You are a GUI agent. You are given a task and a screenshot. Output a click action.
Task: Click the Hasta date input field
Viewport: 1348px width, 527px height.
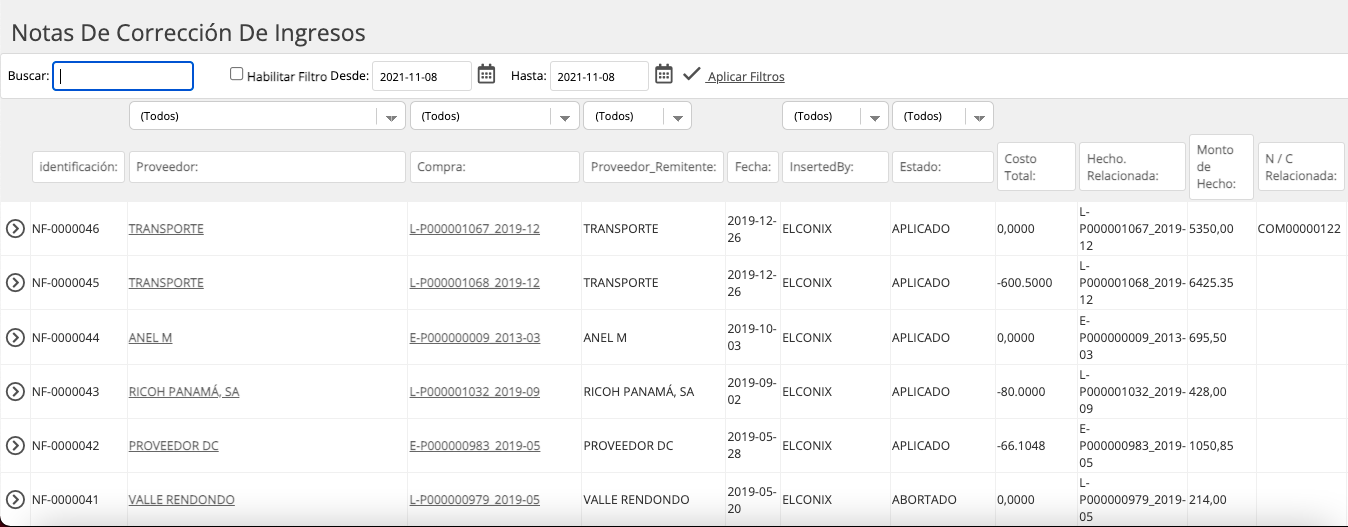tap(599, 76)
